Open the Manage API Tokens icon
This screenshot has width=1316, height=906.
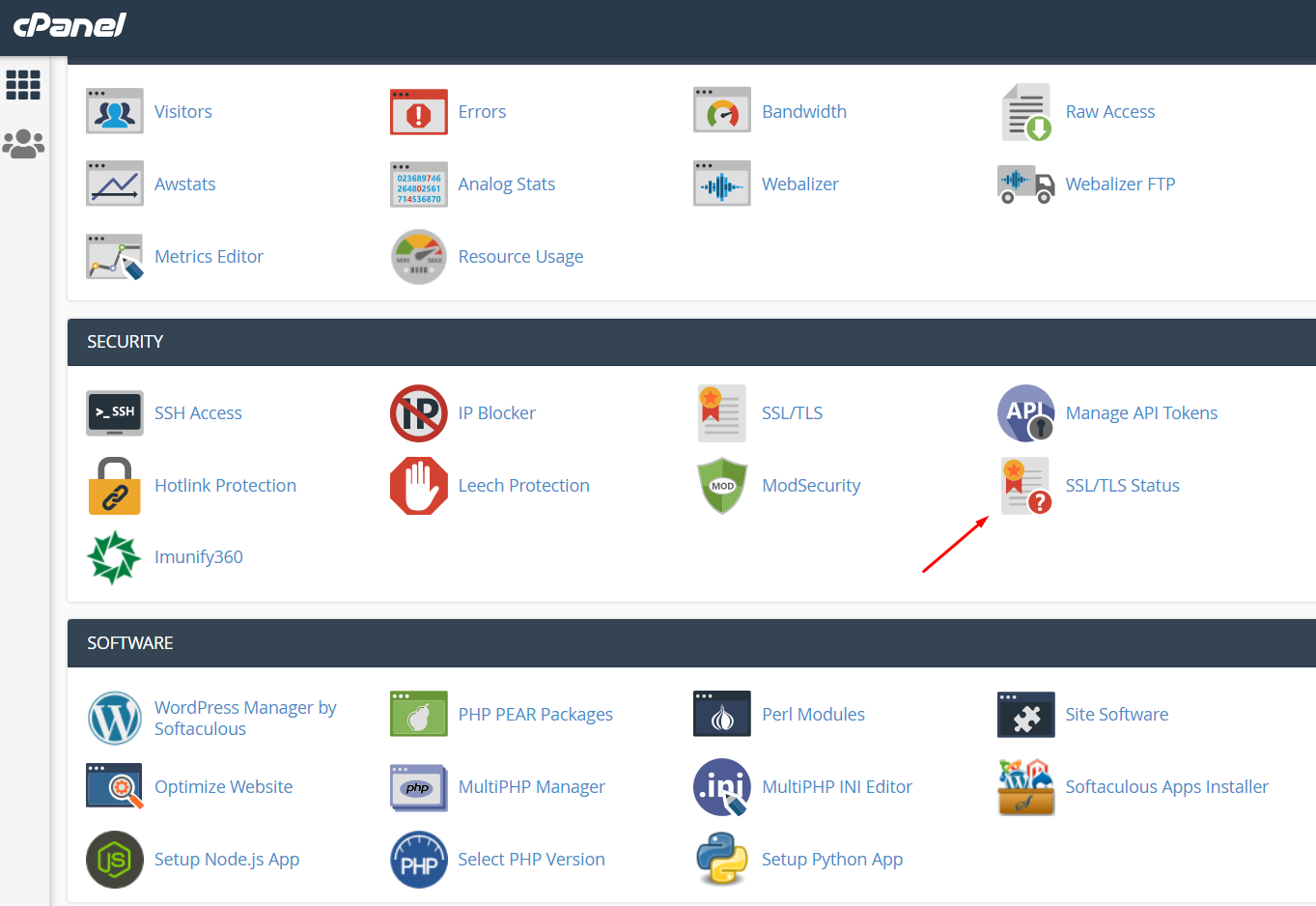[x=1025, y=413]
